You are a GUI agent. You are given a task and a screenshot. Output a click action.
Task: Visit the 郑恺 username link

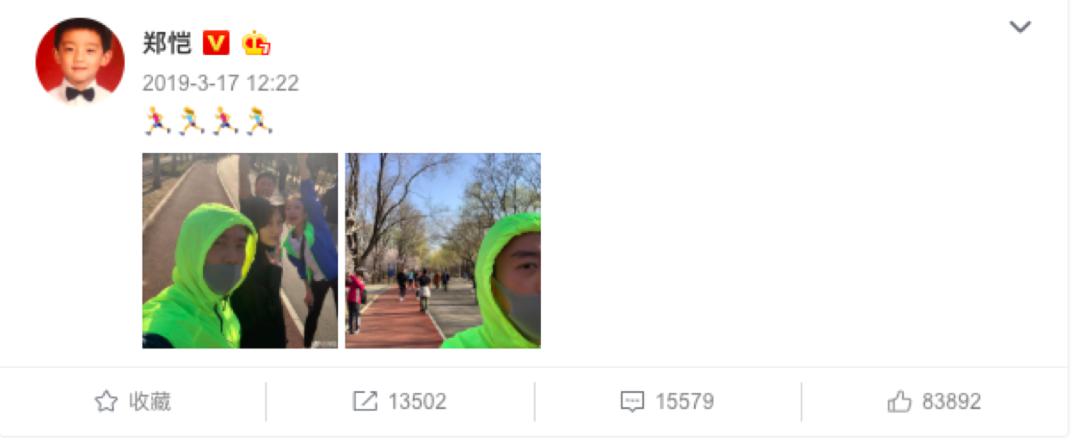click(167, 43)
